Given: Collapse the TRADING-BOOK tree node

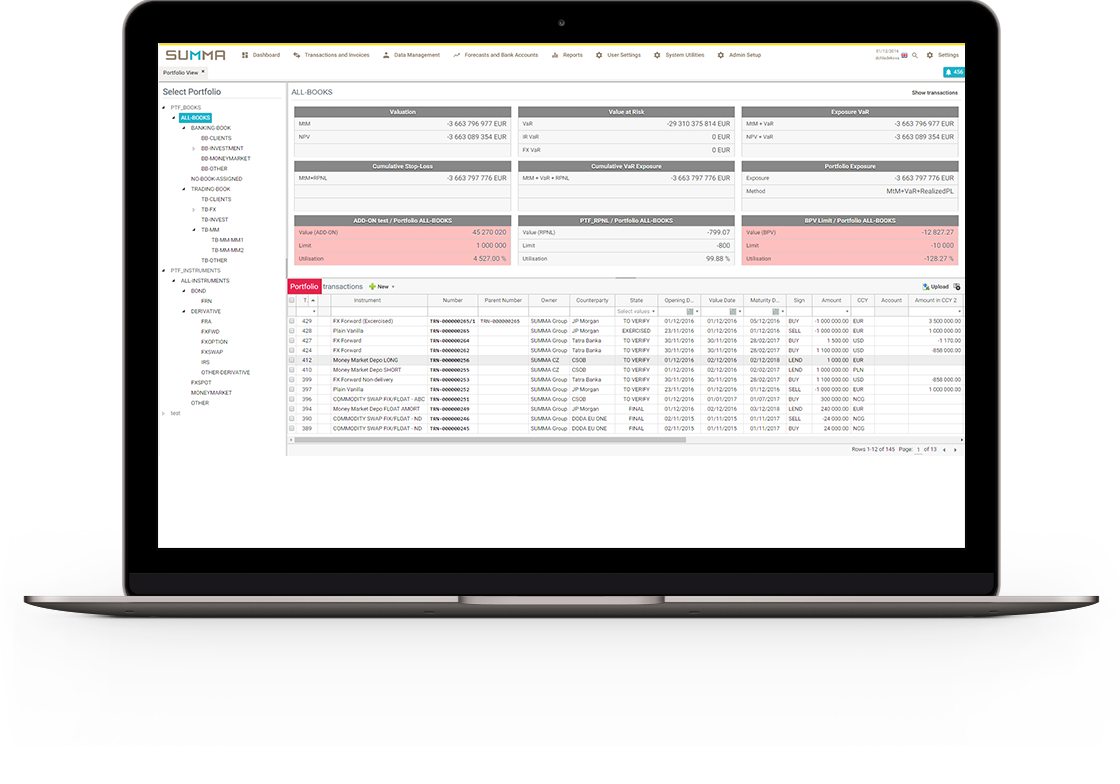Looking at the screenshot, I should click(x=184, y=189).
